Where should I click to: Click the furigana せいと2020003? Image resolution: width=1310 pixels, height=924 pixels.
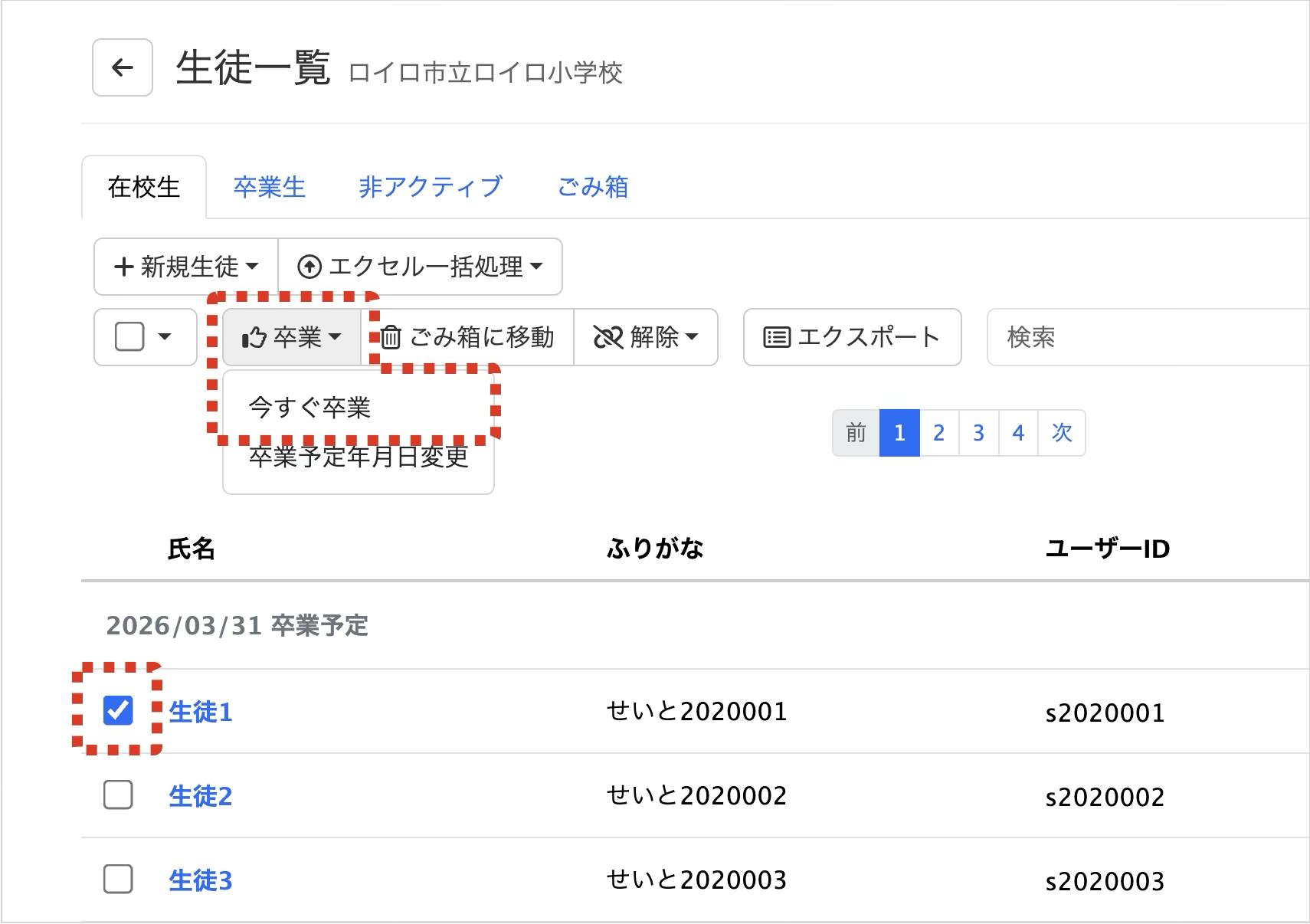697,880
